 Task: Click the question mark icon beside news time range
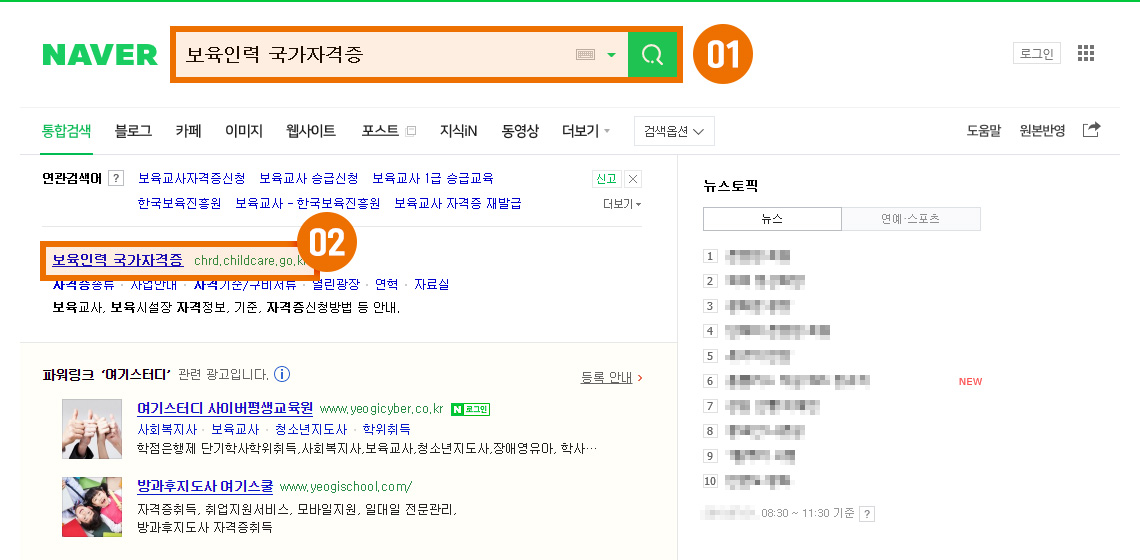(x=867, y=514)
